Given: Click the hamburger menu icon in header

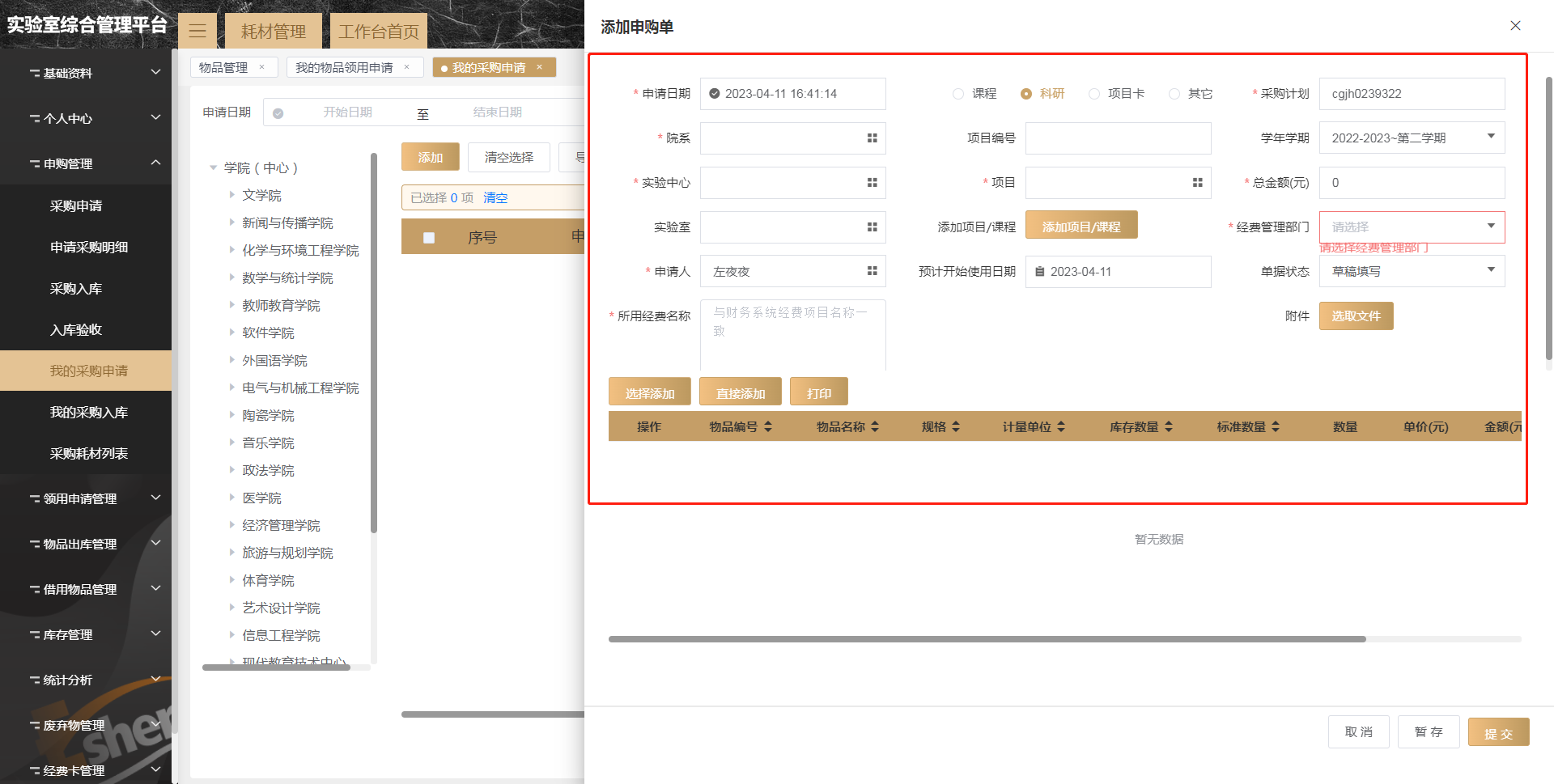Looking at the screenshot, I should tap(197, 32).
